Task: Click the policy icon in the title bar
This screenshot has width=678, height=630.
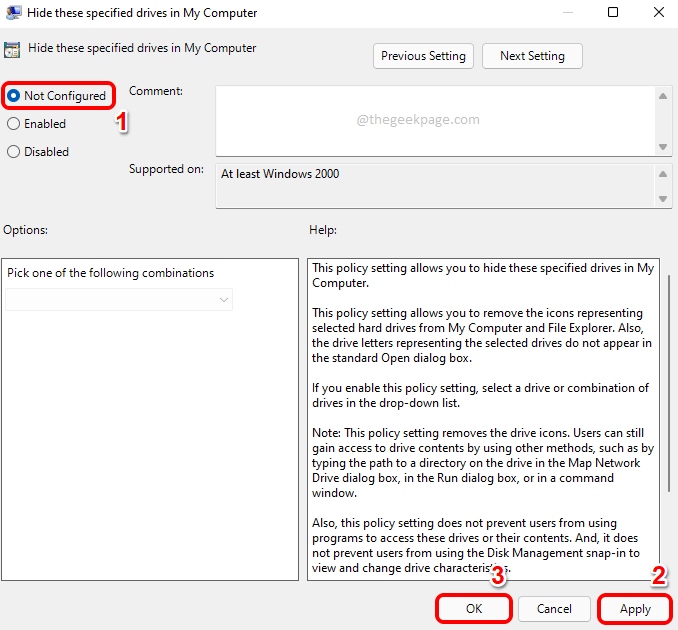Action: click(x=12, y=13)
